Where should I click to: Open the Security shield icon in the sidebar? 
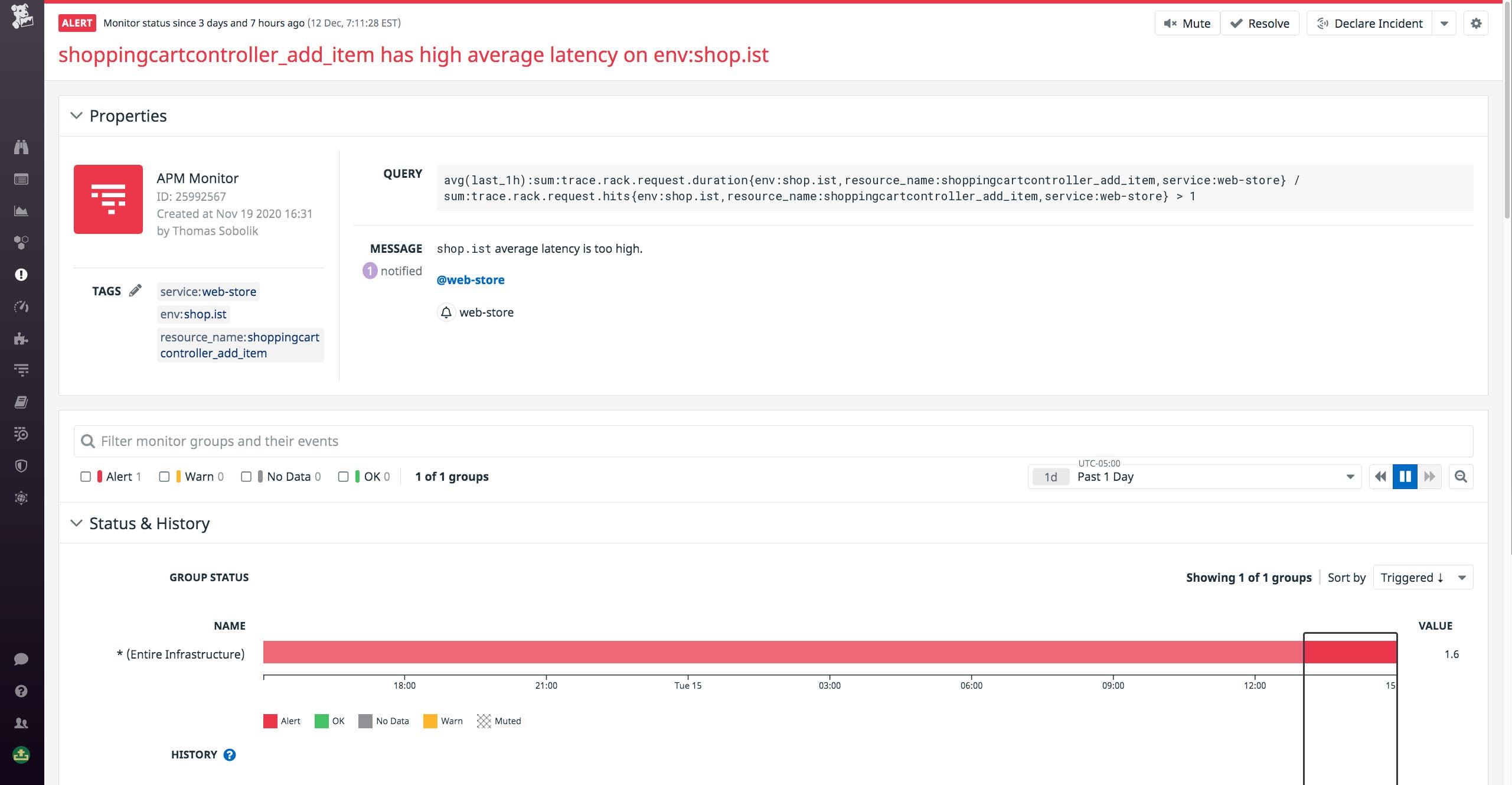click(x=21, y=465)
